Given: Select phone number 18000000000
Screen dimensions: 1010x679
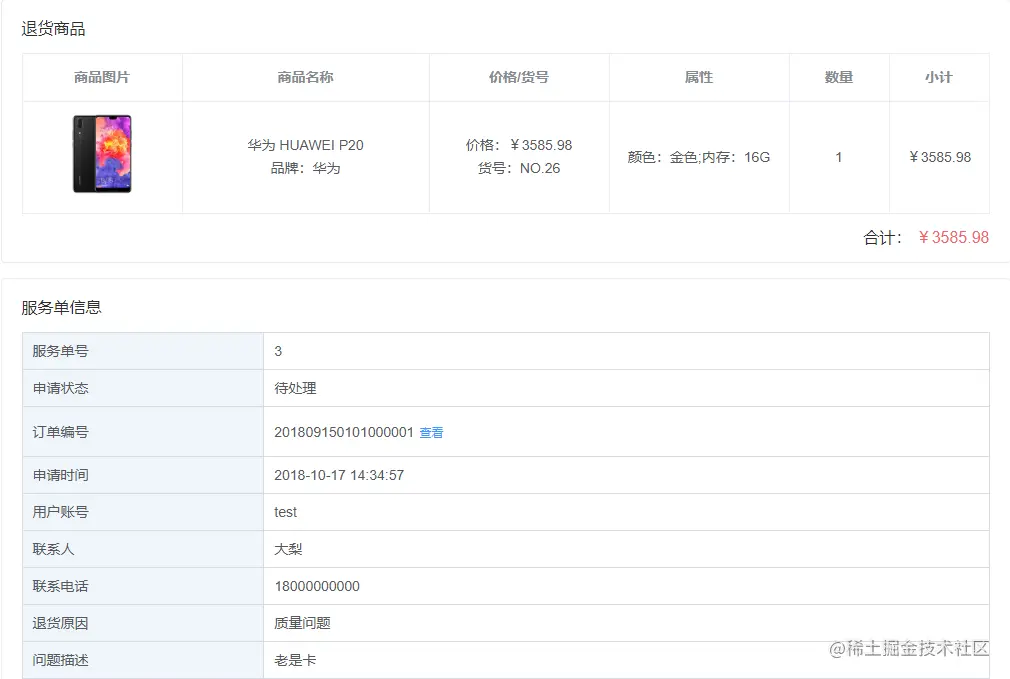Looking at the screenshot, I should tap(317, 586).
